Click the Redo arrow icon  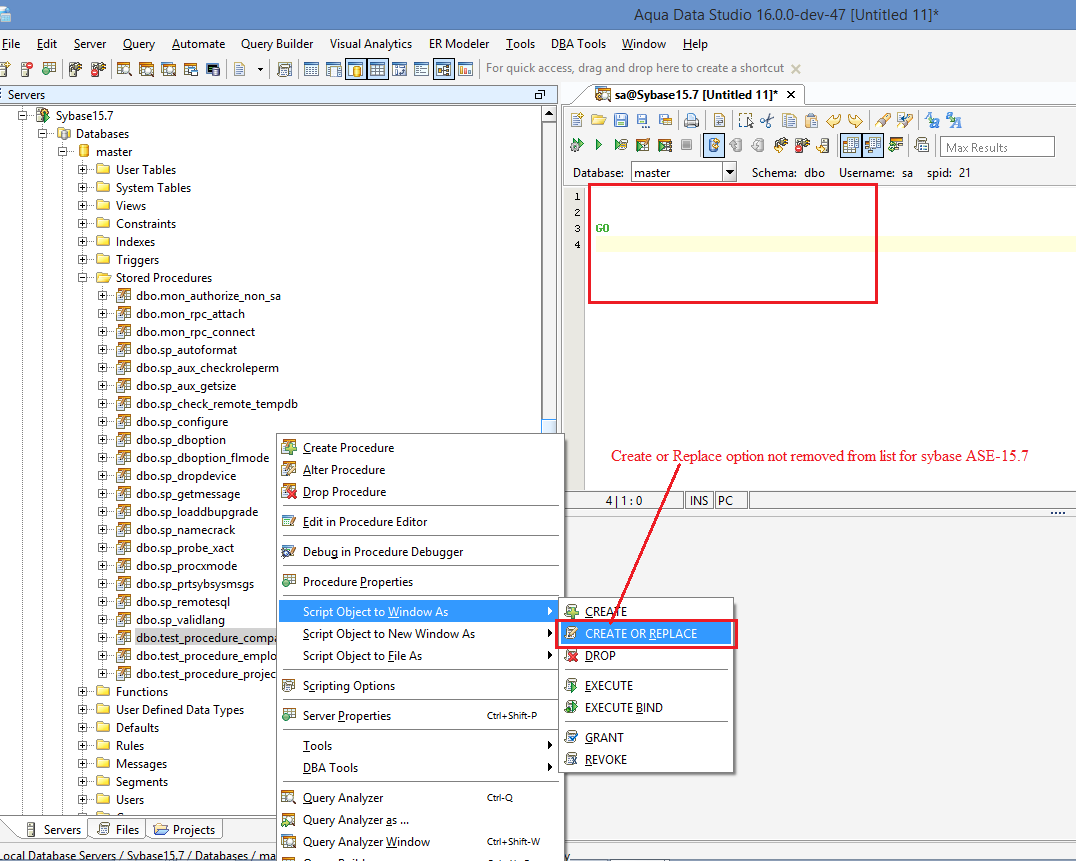click(x=855, y=121)
